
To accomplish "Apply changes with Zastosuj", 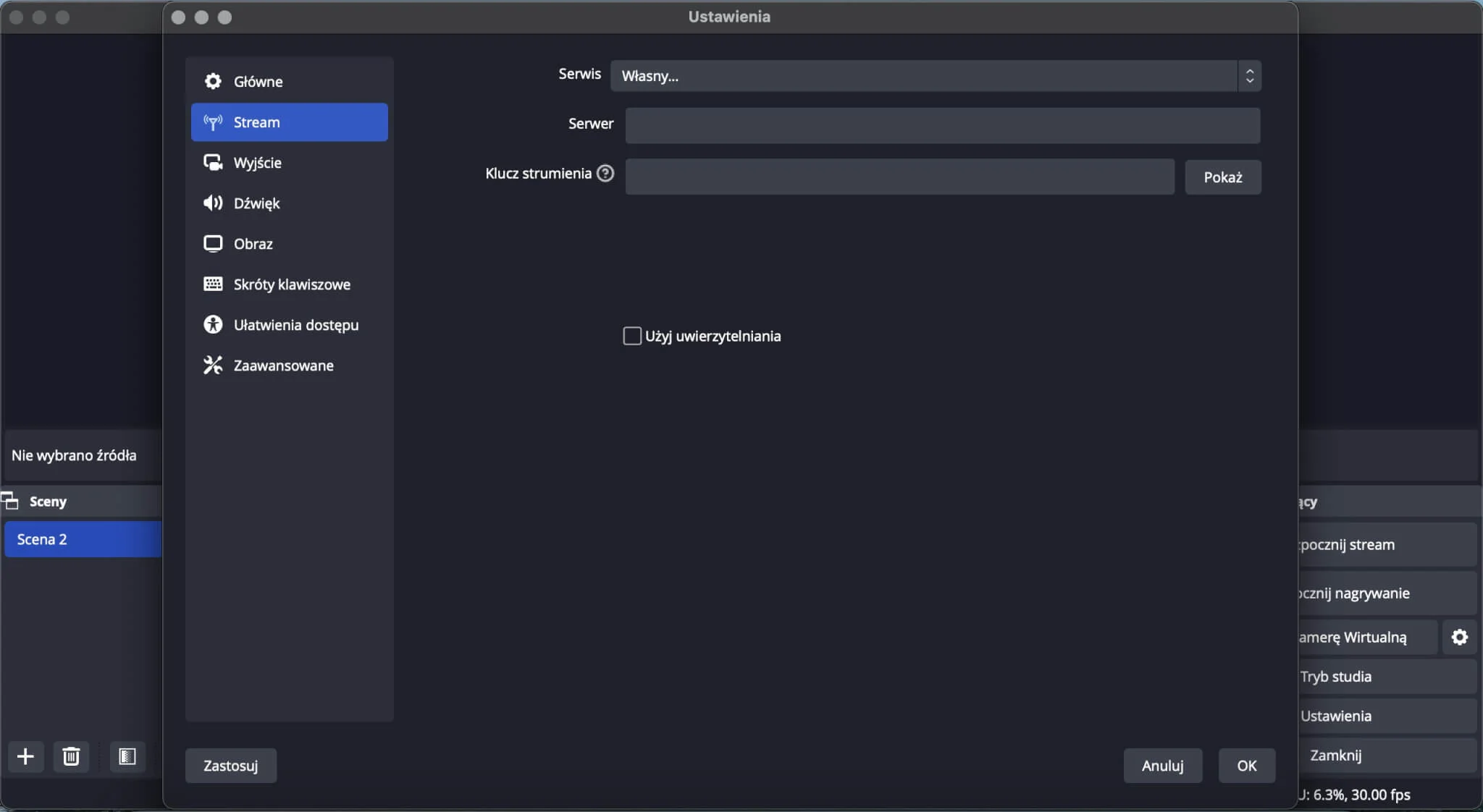I will click(x=230, y=765).
